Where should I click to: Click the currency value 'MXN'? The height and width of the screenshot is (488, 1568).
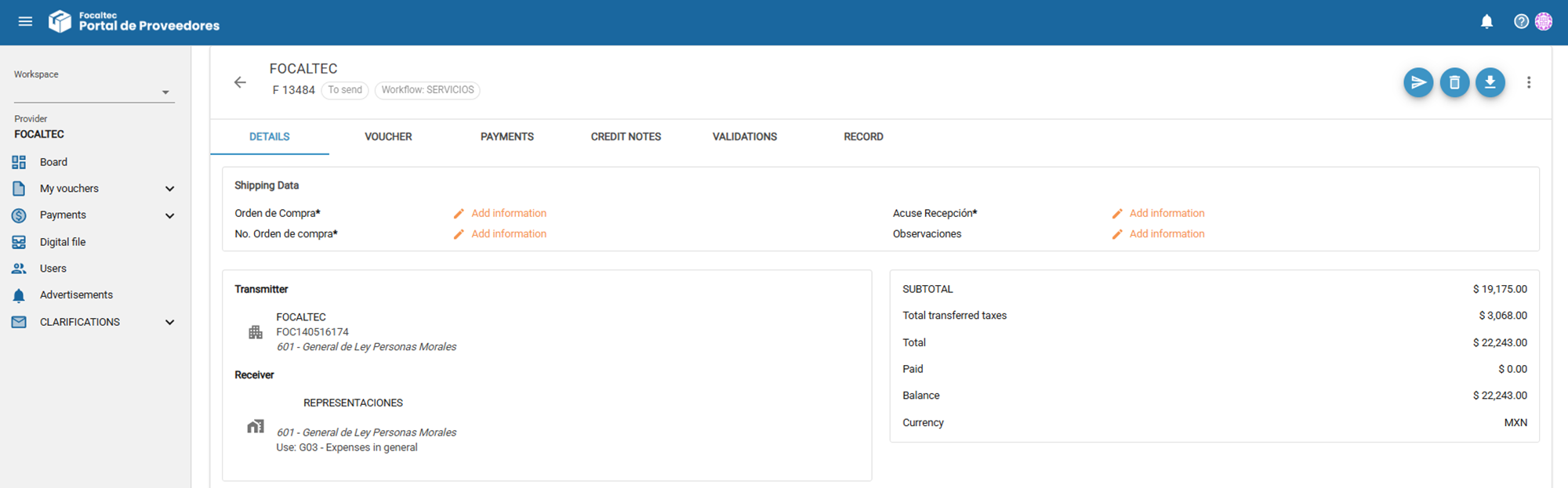[1515, 422]
